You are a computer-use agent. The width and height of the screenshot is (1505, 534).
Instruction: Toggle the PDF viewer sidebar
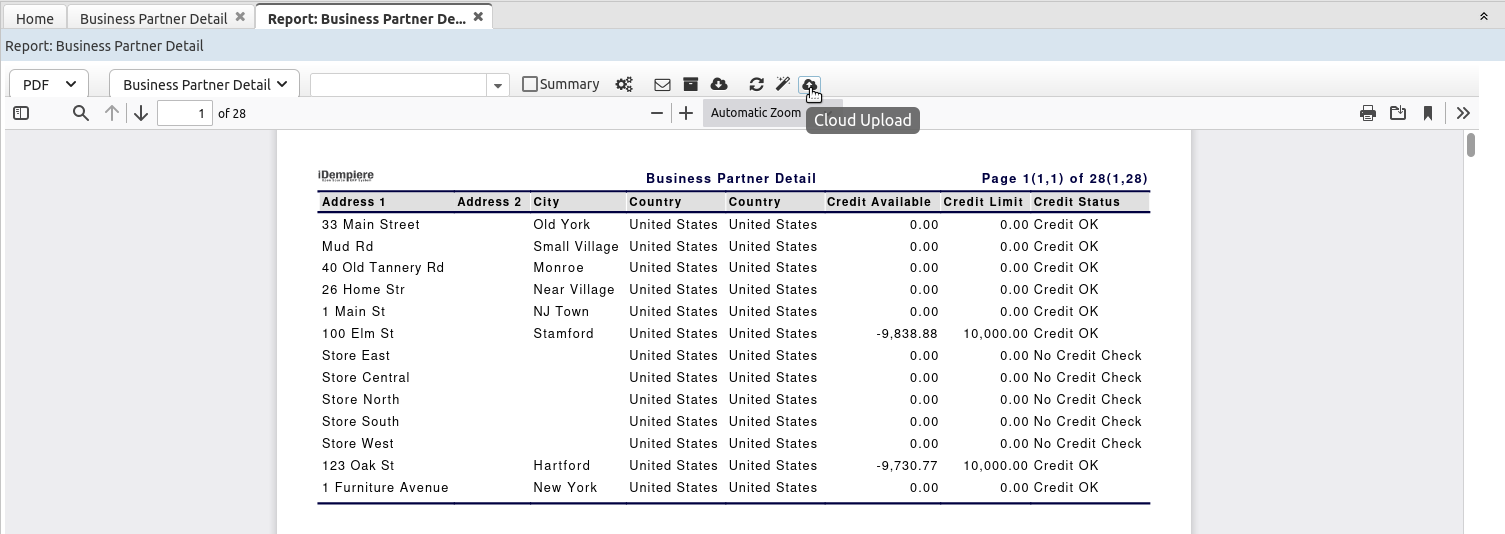tap(21, 113)
